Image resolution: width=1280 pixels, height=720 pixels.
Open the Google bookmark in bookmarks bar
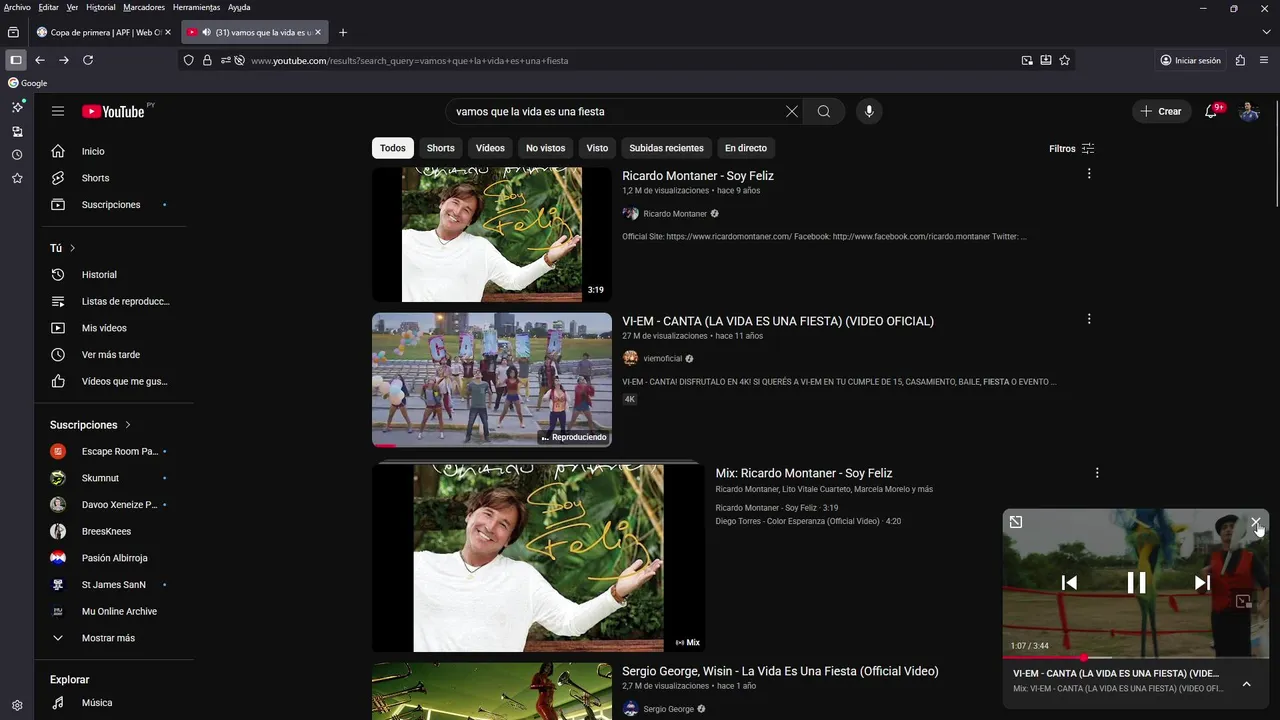(x=28, y=83)
